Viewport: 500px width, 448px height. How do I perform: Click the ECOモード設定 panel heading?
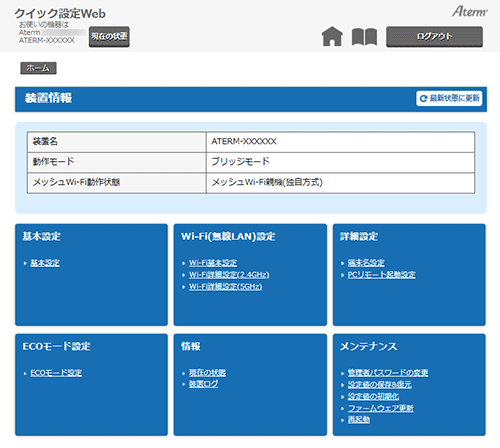[x=57, y=347]
